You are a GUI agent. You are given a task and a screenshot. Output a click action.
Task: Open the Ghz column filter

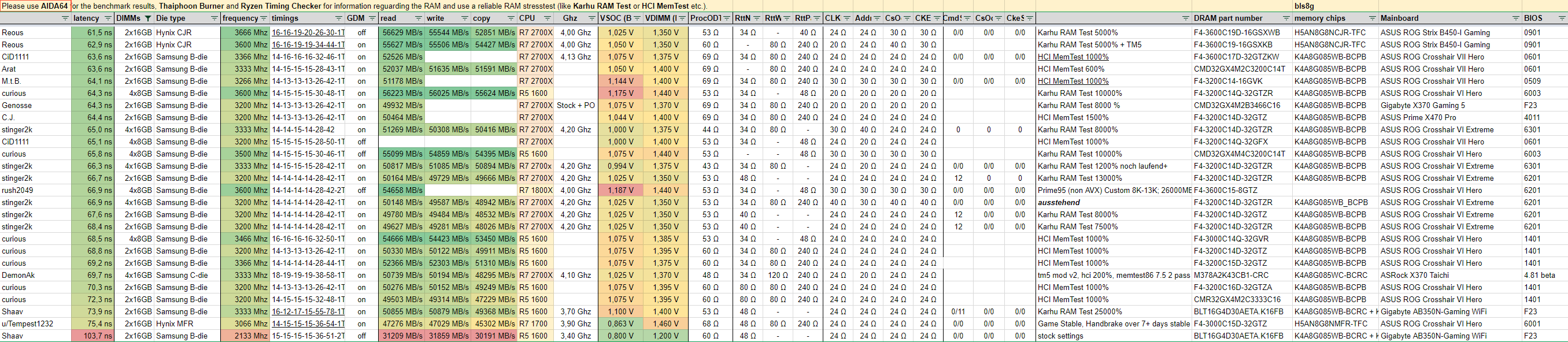pyautogui.click(x=591, y=18)
